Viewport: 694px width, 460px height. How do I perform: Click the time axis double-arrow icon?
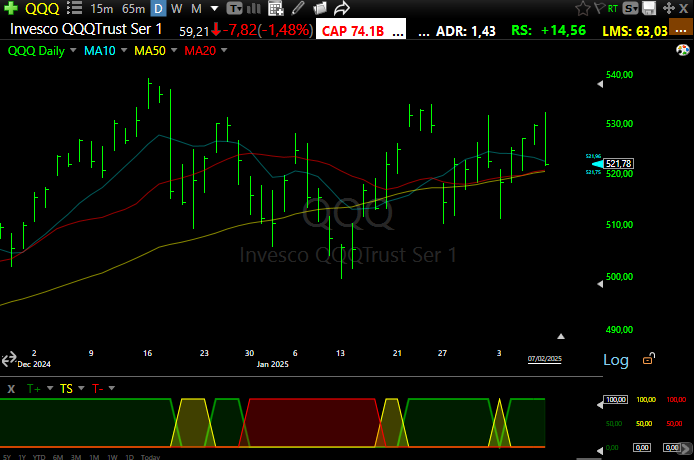tap(9, 359)
